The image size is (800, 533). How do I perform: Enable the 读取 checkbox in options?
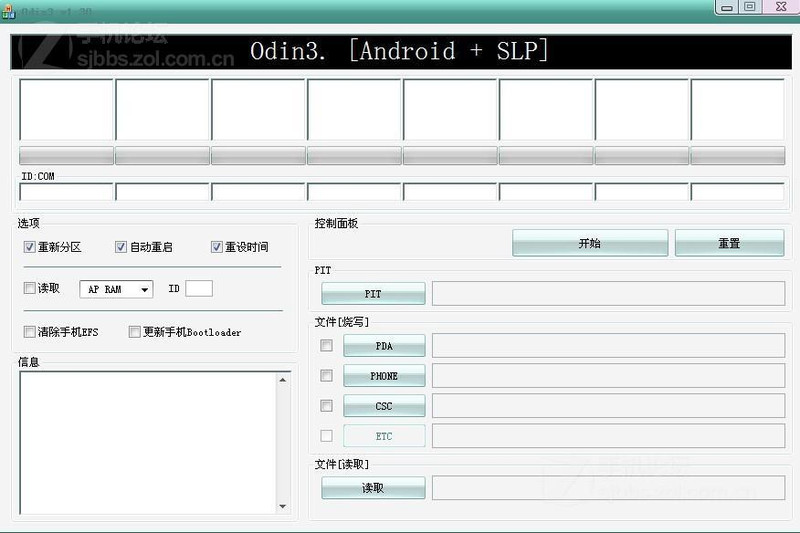click(x=30, y=288)
